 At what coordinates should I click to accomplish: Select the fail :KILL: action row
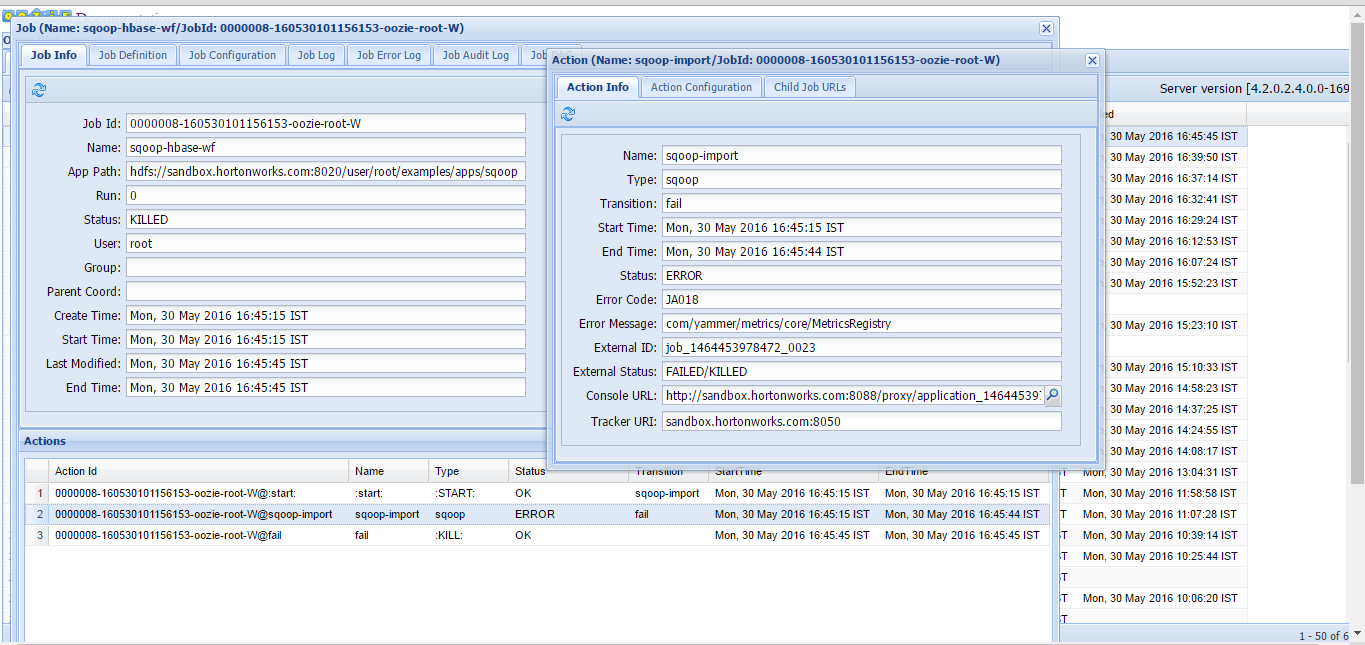(x=200, y=535)
